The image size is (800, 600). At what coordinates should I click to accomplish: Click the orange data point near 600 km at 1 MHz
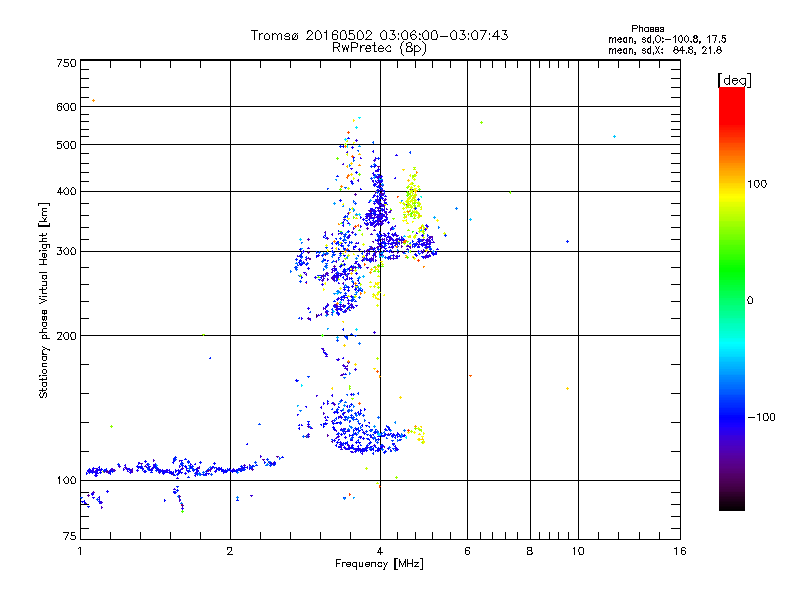[x=93, y=101]
